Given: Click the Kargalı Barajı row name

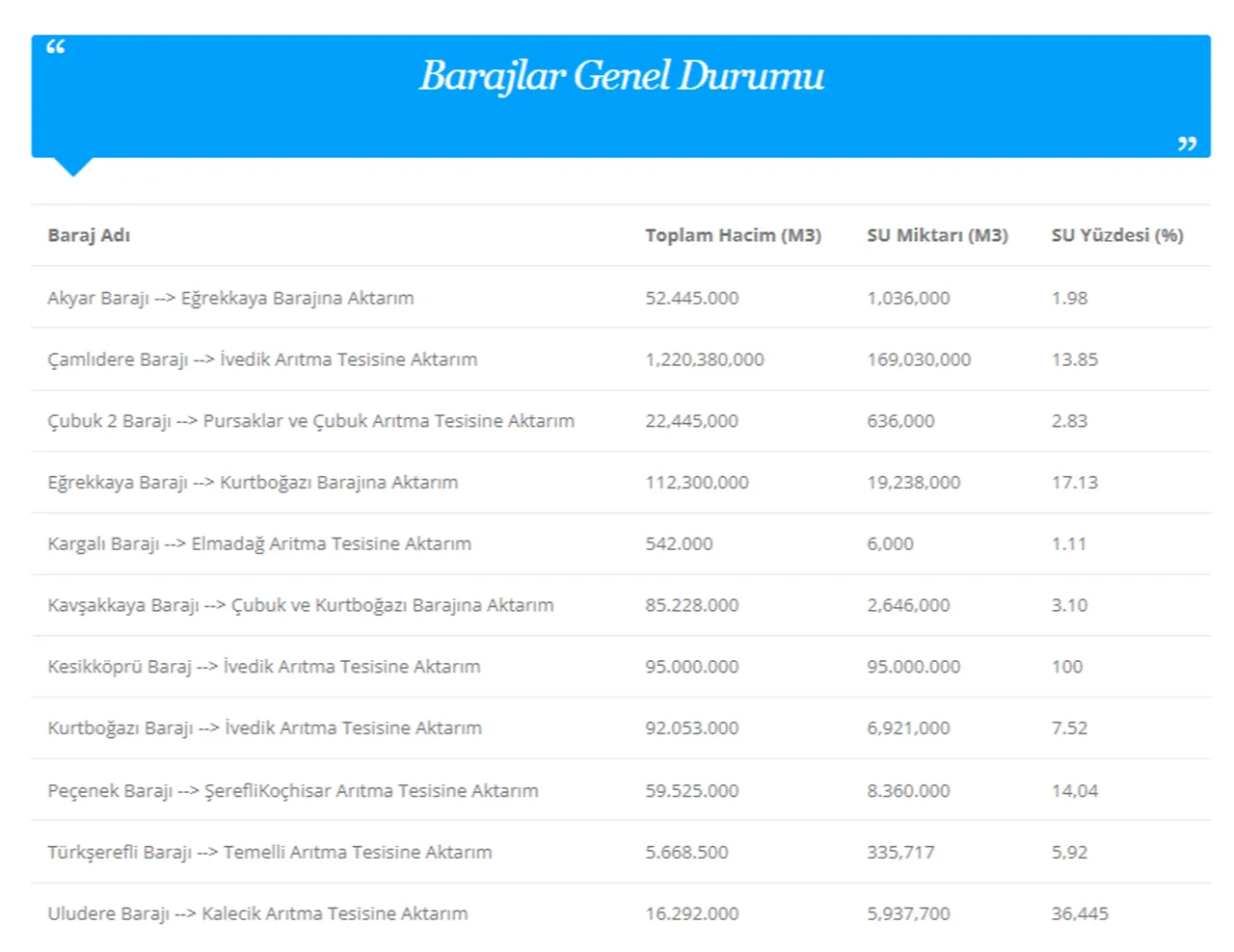Looking at the screenshot, I should click(259, 544).
